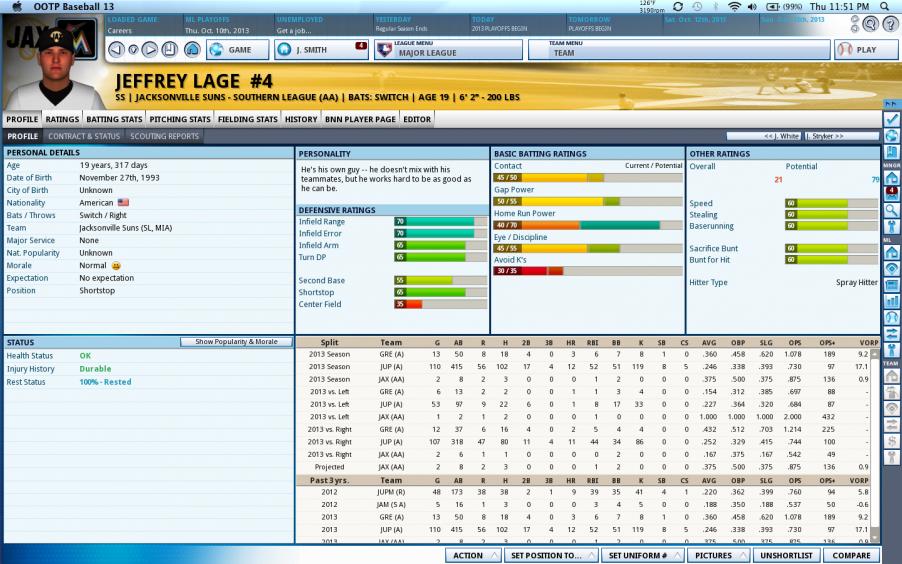Click the UNSHORTLIST button

(787, 555)
